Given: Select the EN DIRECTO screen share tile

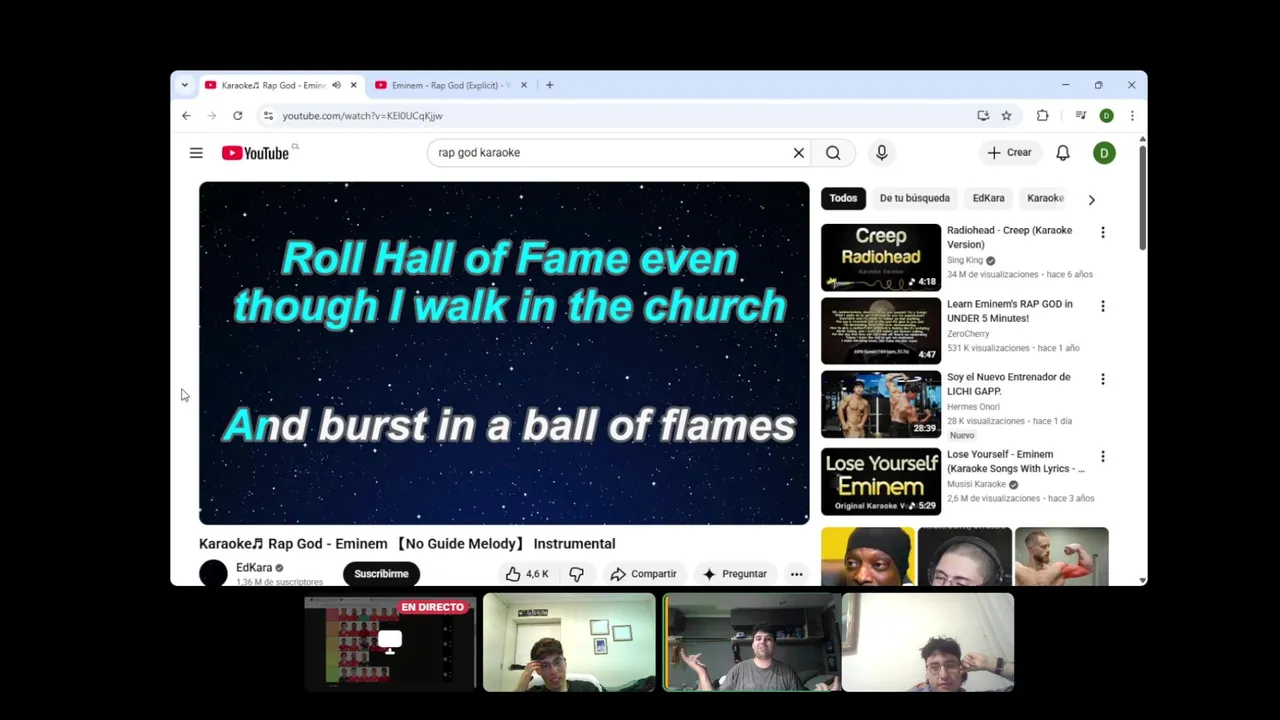Looking at the screenshot, I should pos(390,643).
